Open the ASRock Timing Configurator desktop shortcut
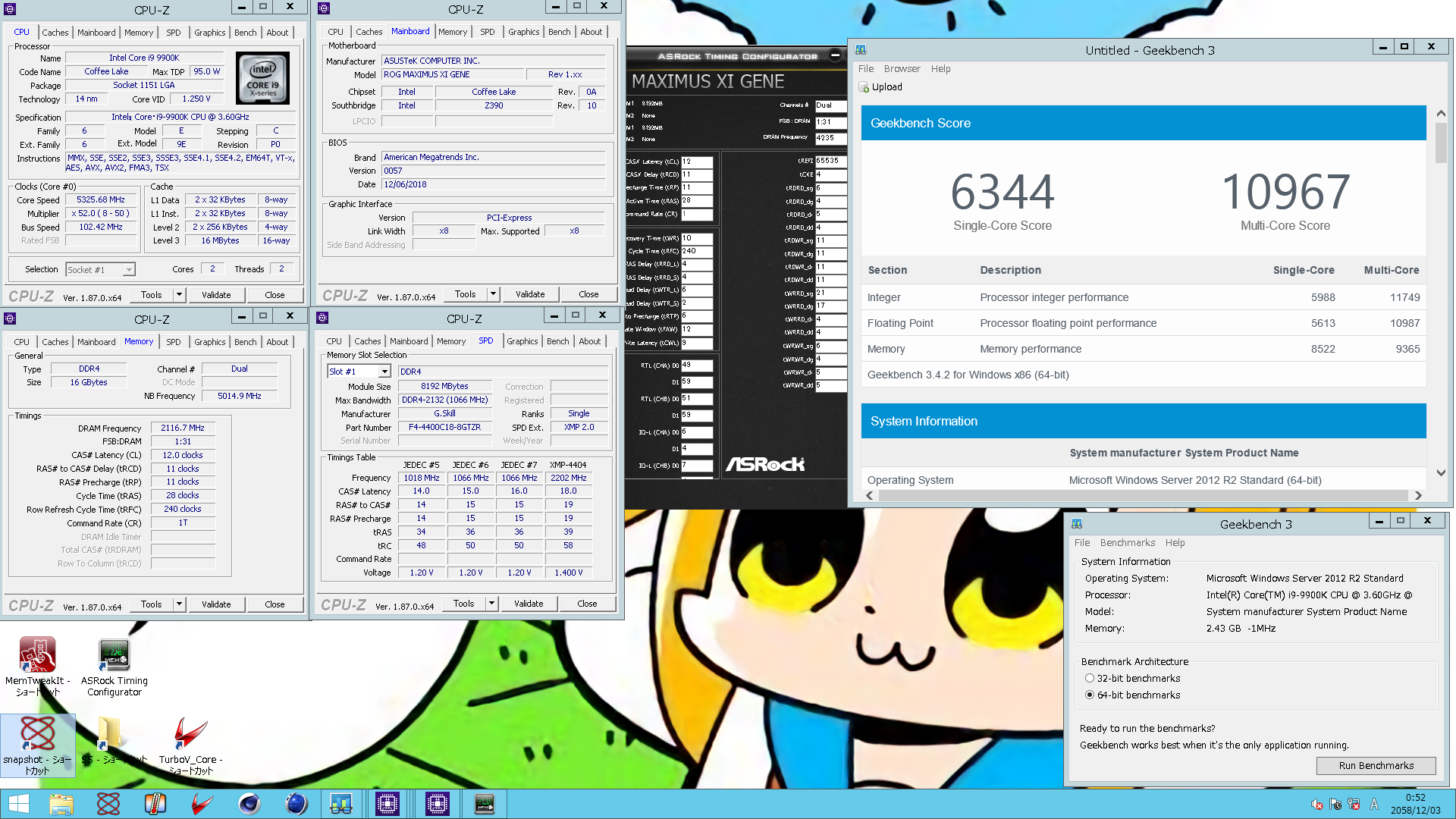 click(x=114, y=667)
